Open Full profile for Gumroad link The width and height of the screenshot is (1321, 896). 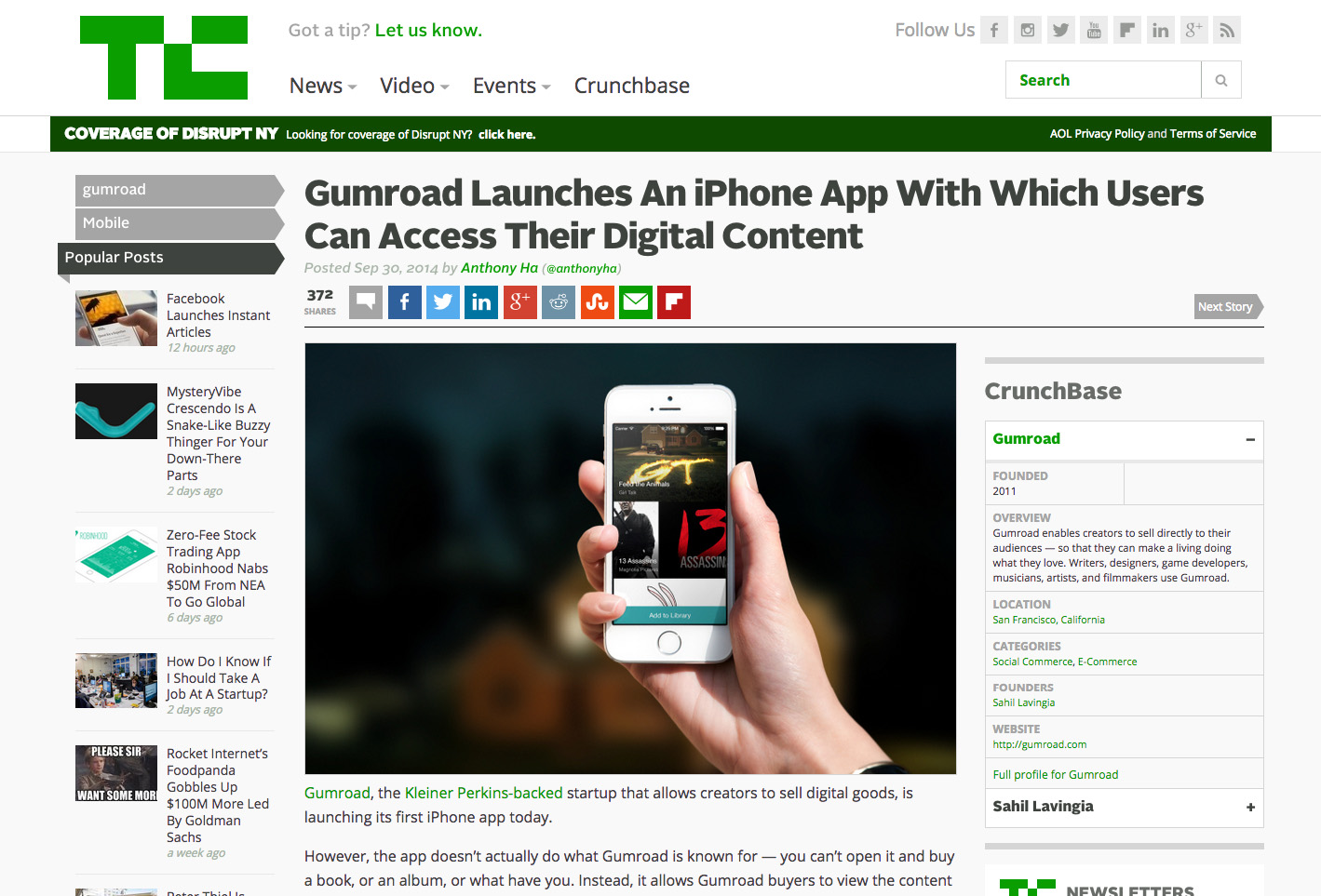point(1056,774)
